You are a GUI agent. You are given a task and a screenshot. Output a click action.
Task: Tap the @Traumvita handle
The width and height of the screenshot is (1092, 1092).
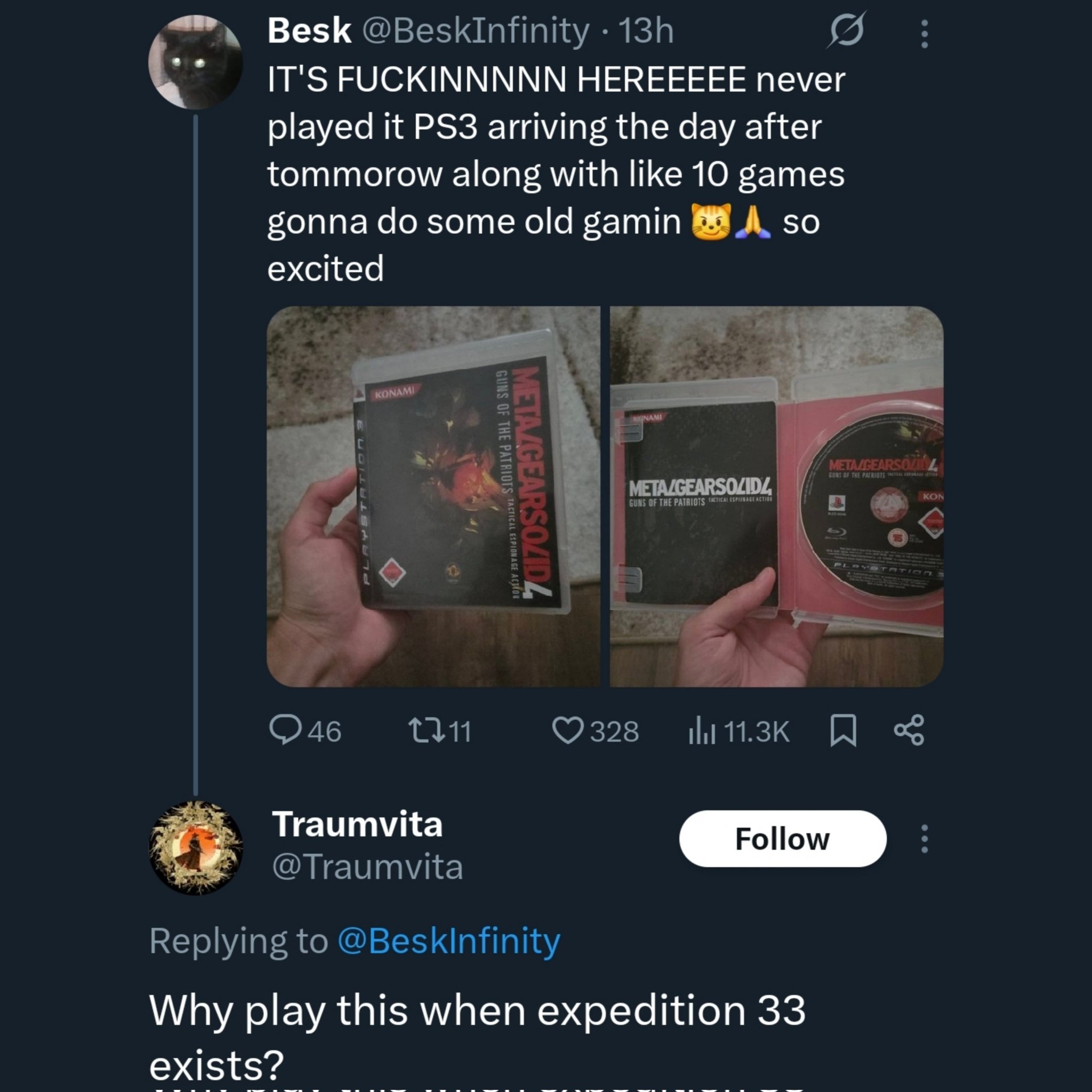coord(367,866)
